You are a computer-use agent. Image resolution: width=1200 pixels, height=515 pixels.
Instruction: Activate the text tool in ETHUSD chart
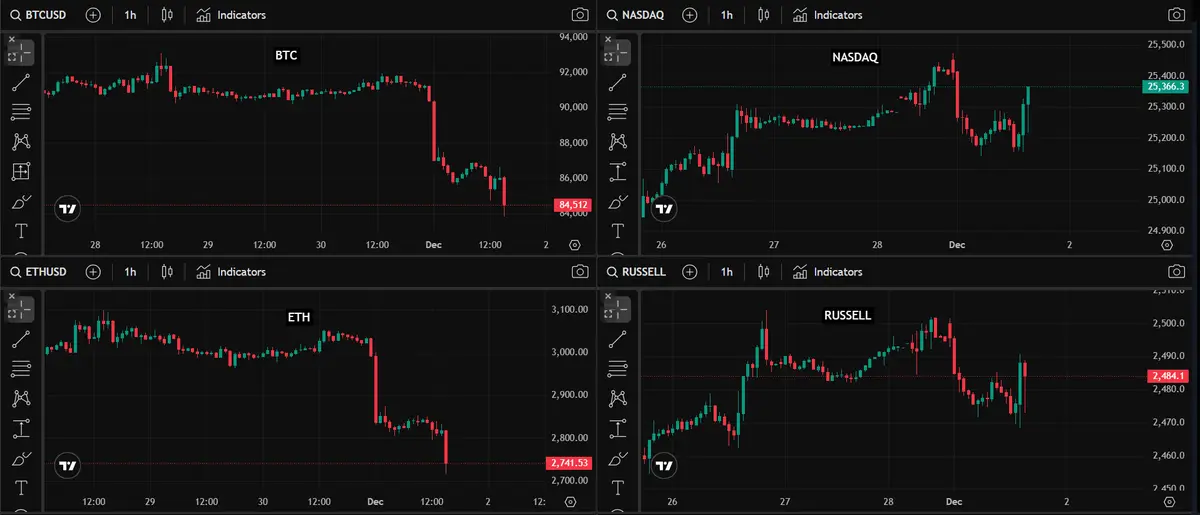[x=22, y=488]
